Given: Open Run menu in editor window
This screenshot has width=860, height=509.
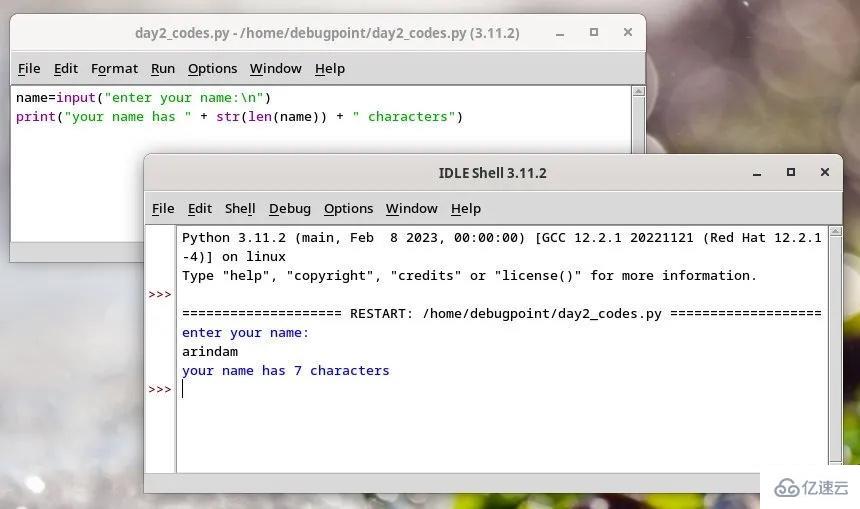Looking at the screenshot, I should click(163, 69).
